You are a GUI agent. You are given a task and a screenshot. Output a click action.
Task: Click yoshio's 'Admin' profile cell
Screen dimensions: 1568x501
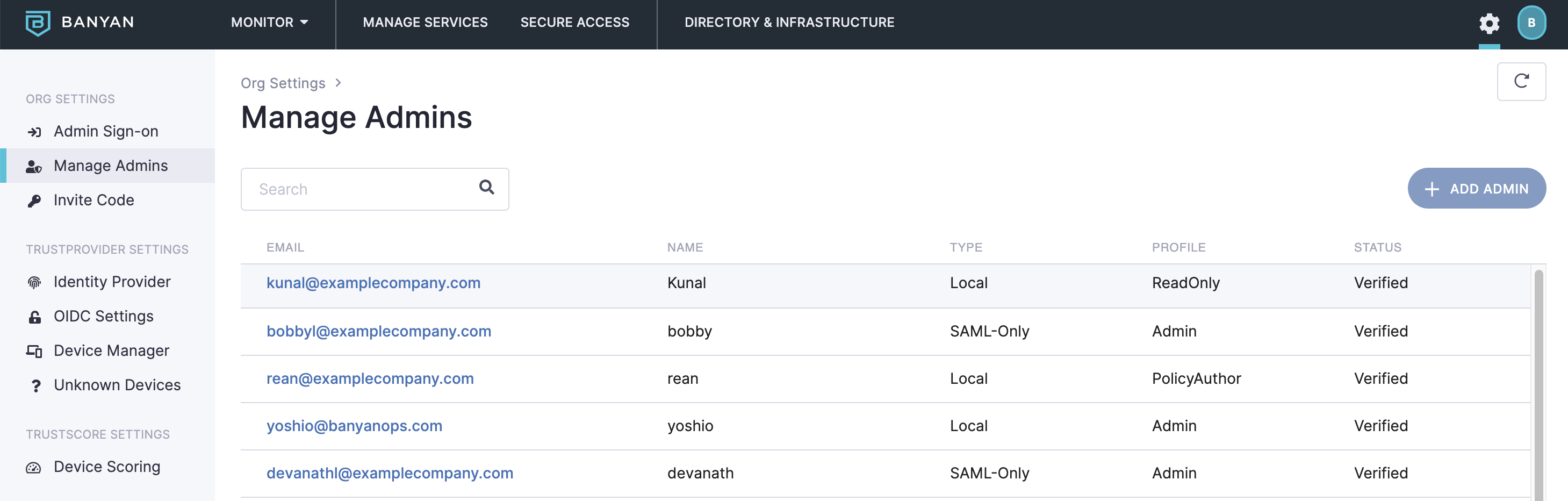(1174, 426)
